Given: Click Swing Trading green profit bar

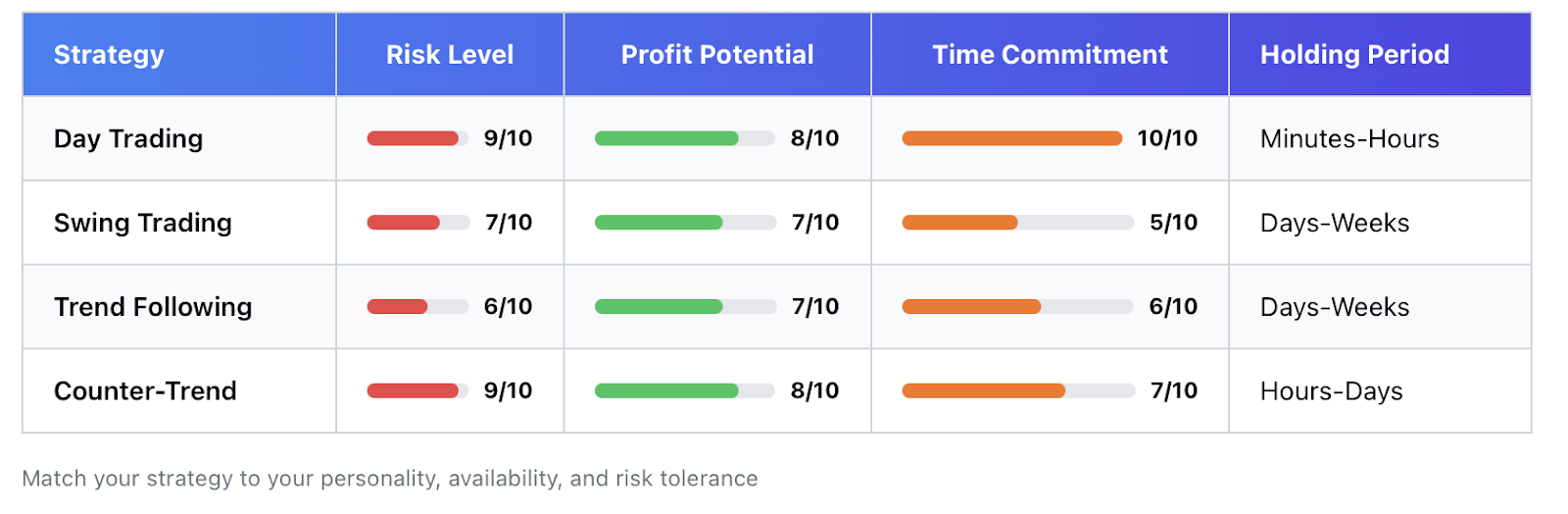Looking at the screenshot, I should pyautogui.click(x=659, y=223).
